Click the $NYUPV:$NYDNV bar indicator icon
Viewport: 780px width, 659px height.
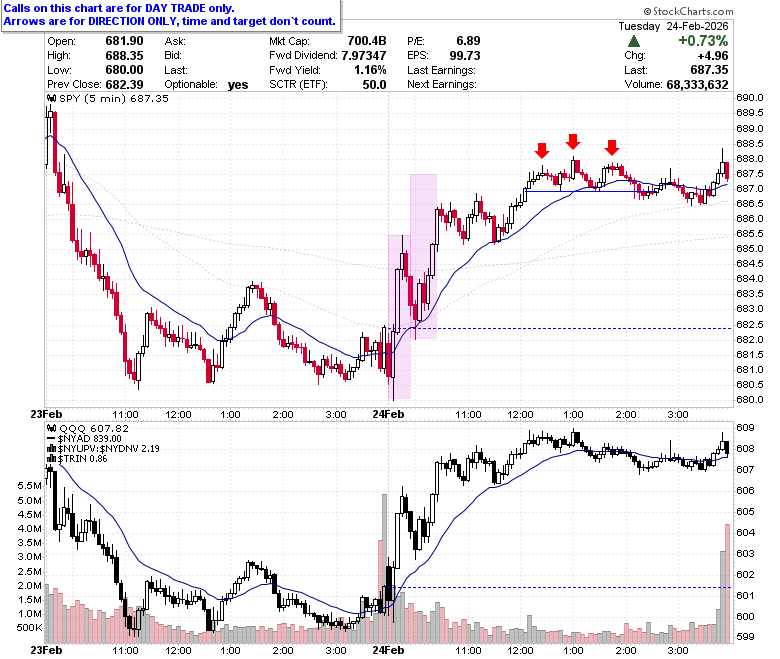tap(51, 449)
